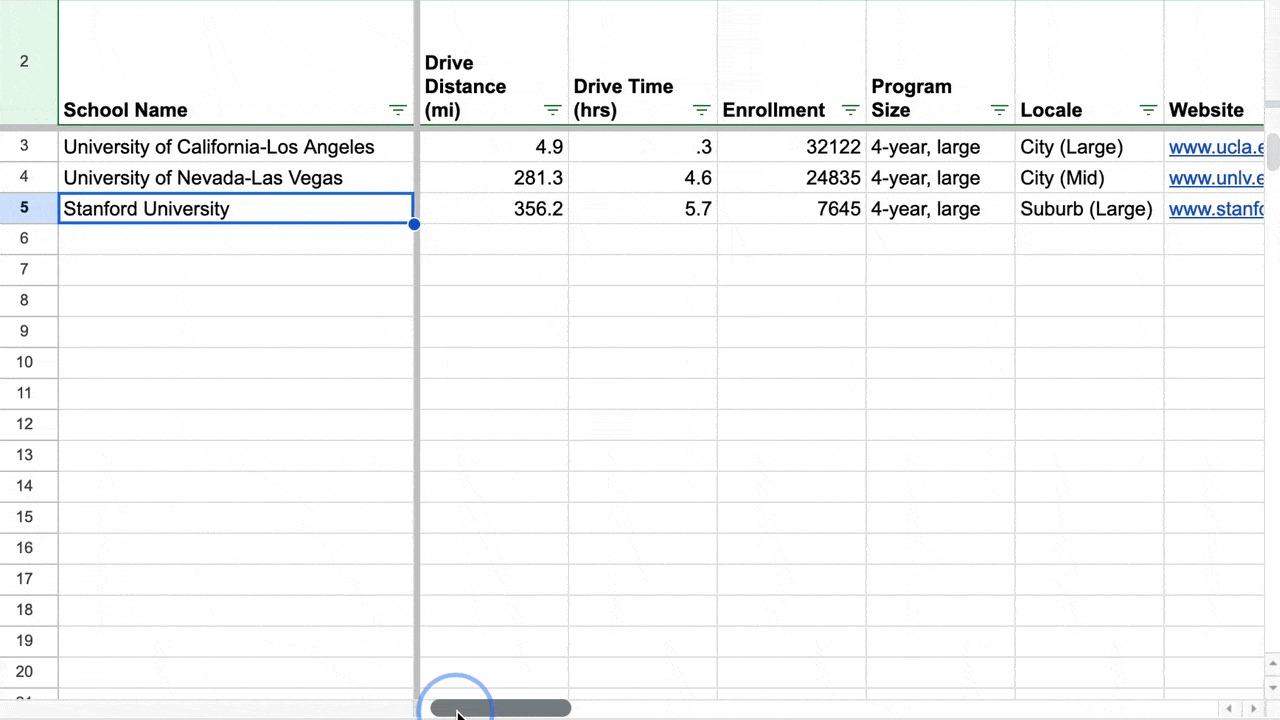Select row header 20
The height and width of the screenshot is (720, 1280).
click(x=29, y=672)
